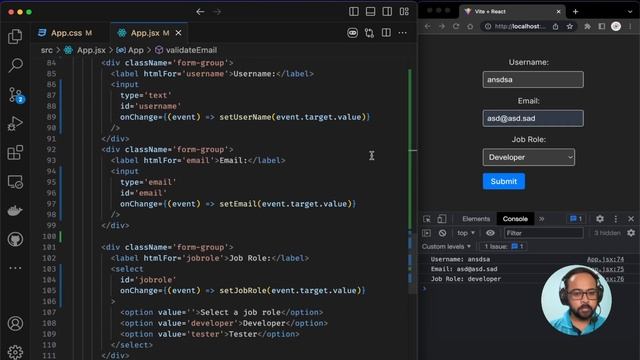Open a new browser tab
This screenshot has width=640, height=360.
[x=576, y=11]
